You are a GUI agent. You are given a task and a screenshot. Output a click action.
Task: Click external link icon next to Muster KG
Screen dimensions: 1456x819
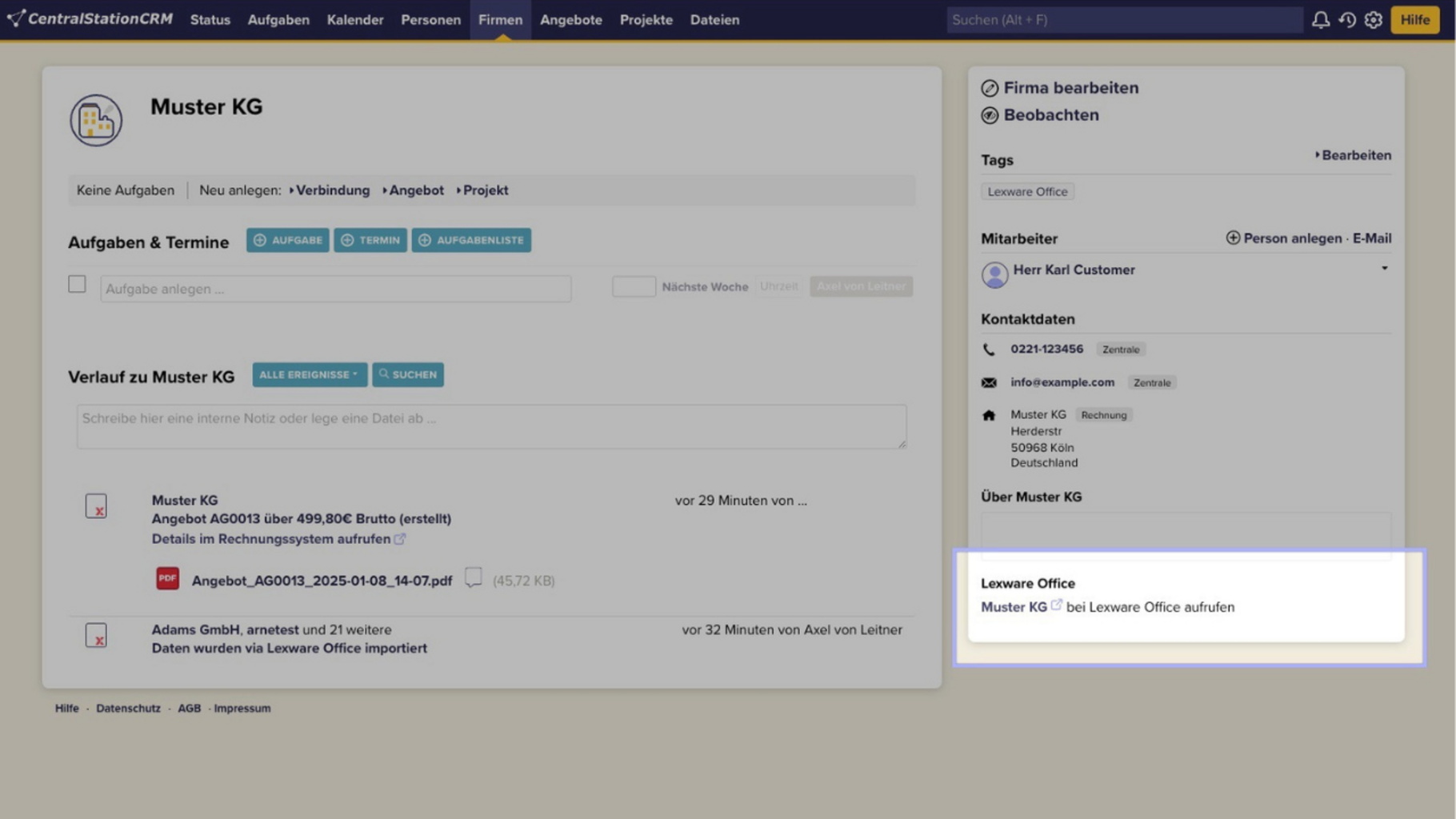1057,605
